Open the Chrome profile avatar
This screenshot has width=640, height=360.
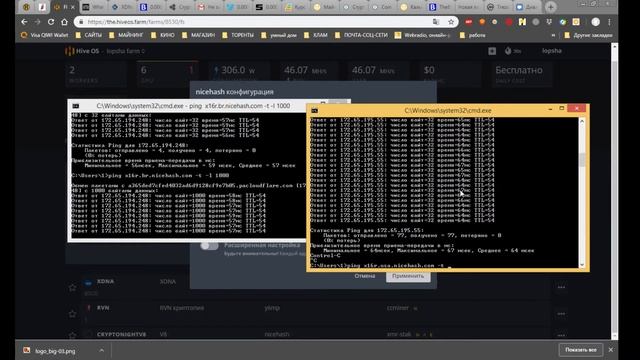[x=596, y=22]
